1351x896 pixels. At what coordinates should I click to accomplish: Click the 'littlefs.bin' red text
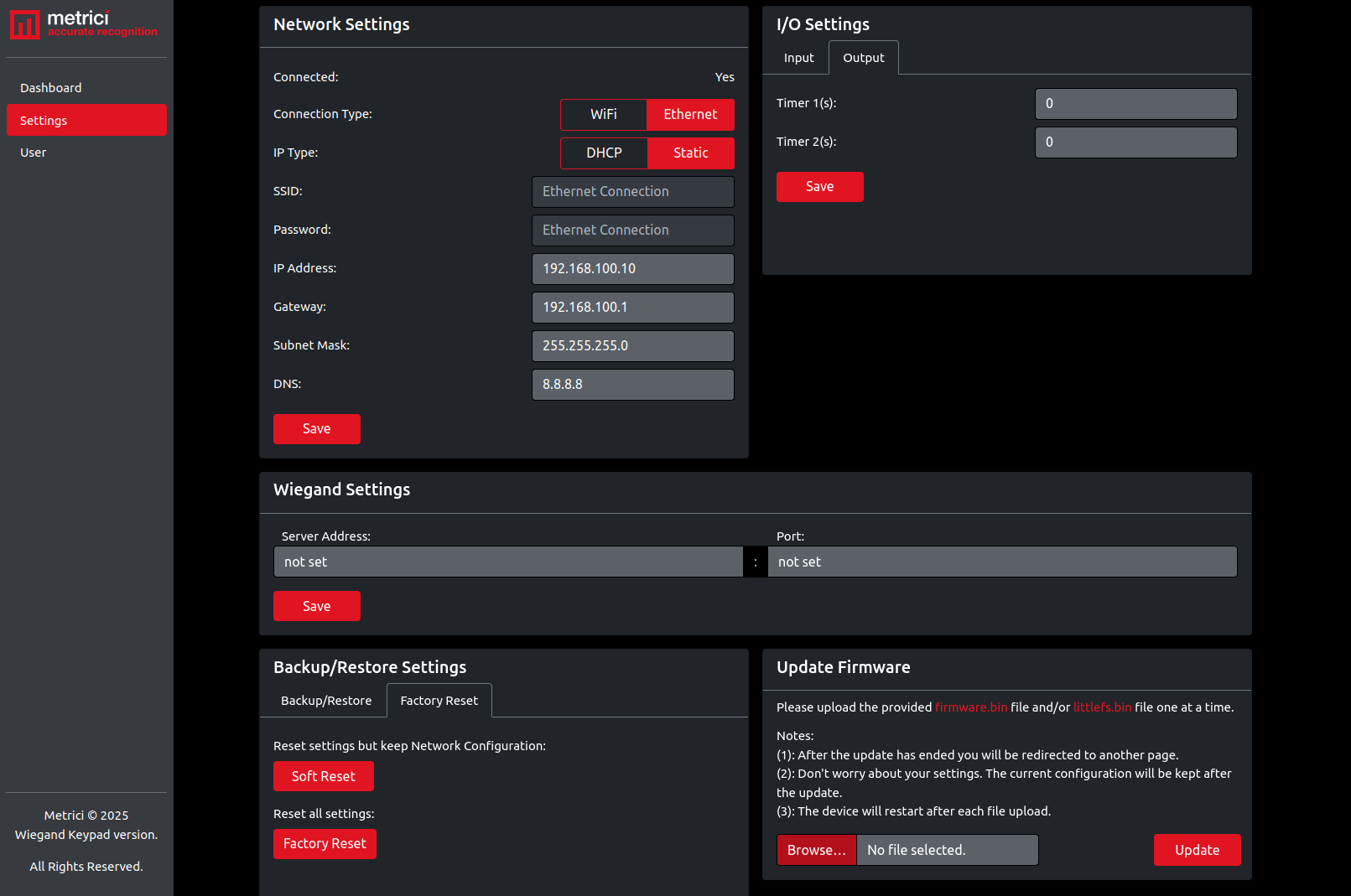[1103, 707]
